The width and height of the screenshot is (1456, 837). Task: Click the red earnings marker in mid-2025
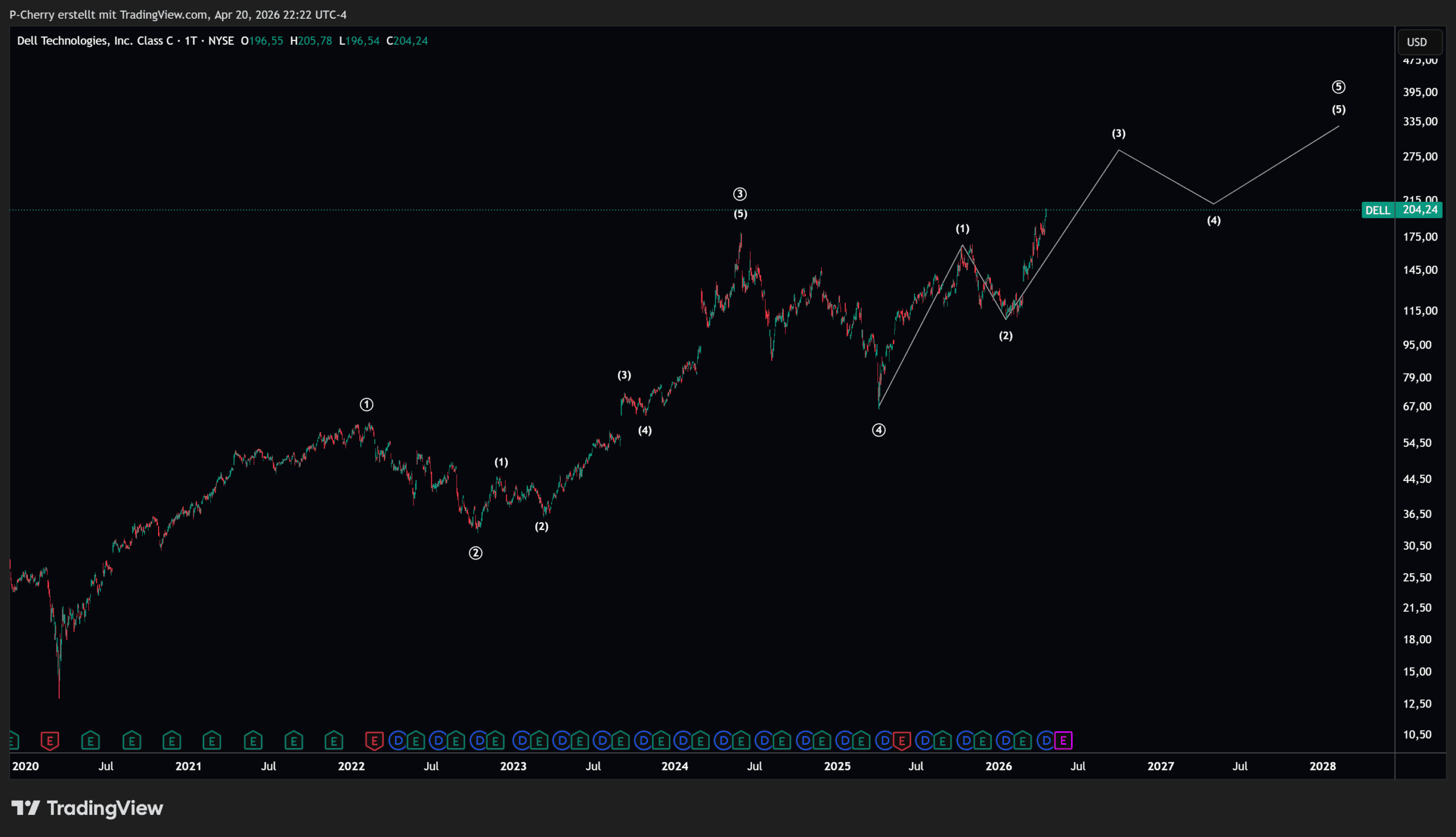click(x=901, y=740)
